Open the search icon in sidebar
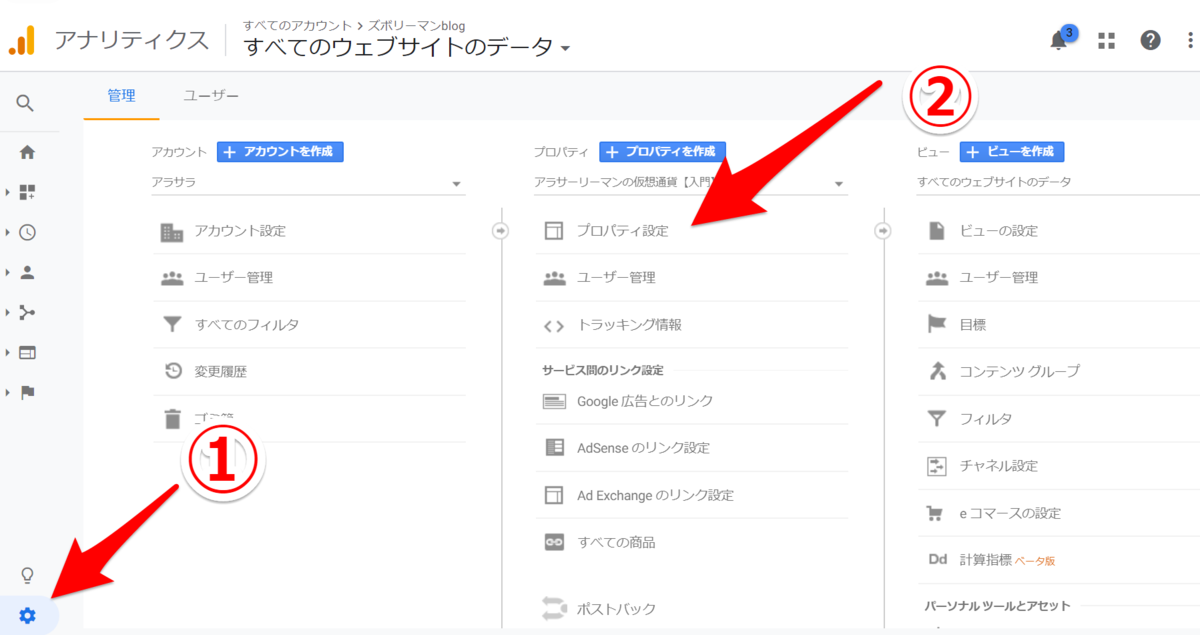The width and height of the screenshot is (1200, 635). 26,103
